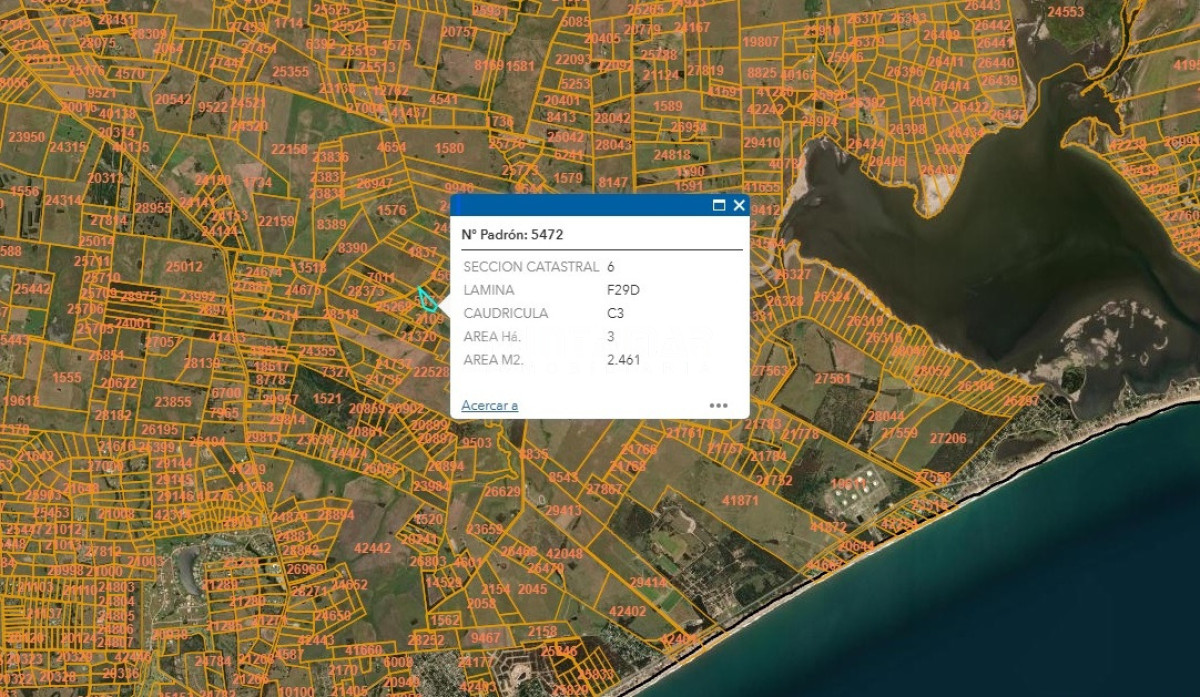
Task: Follow the 'Acercar a' zoom link
Action: click(489, 405)
